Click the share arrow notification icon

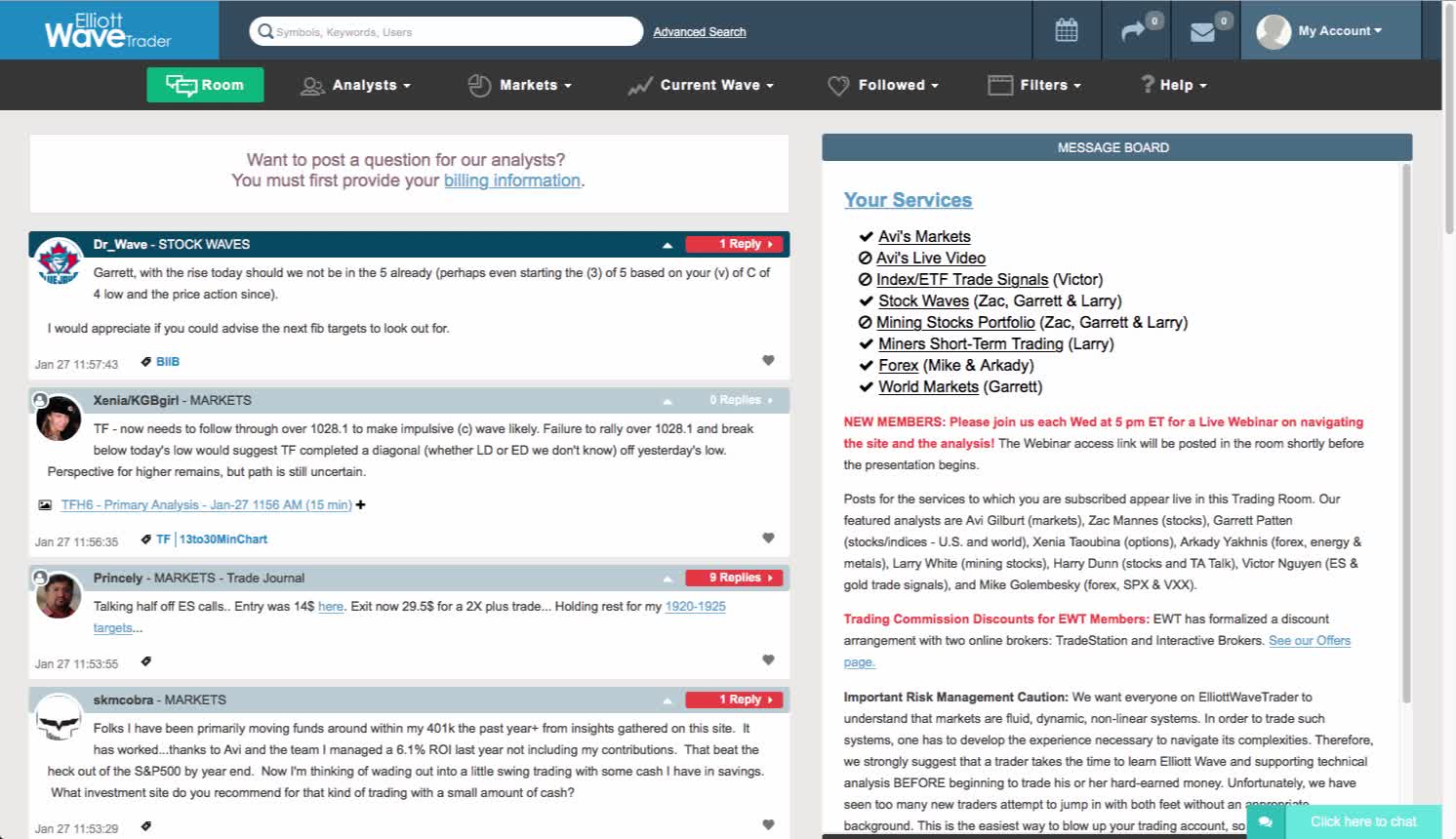click(1133, 31)
